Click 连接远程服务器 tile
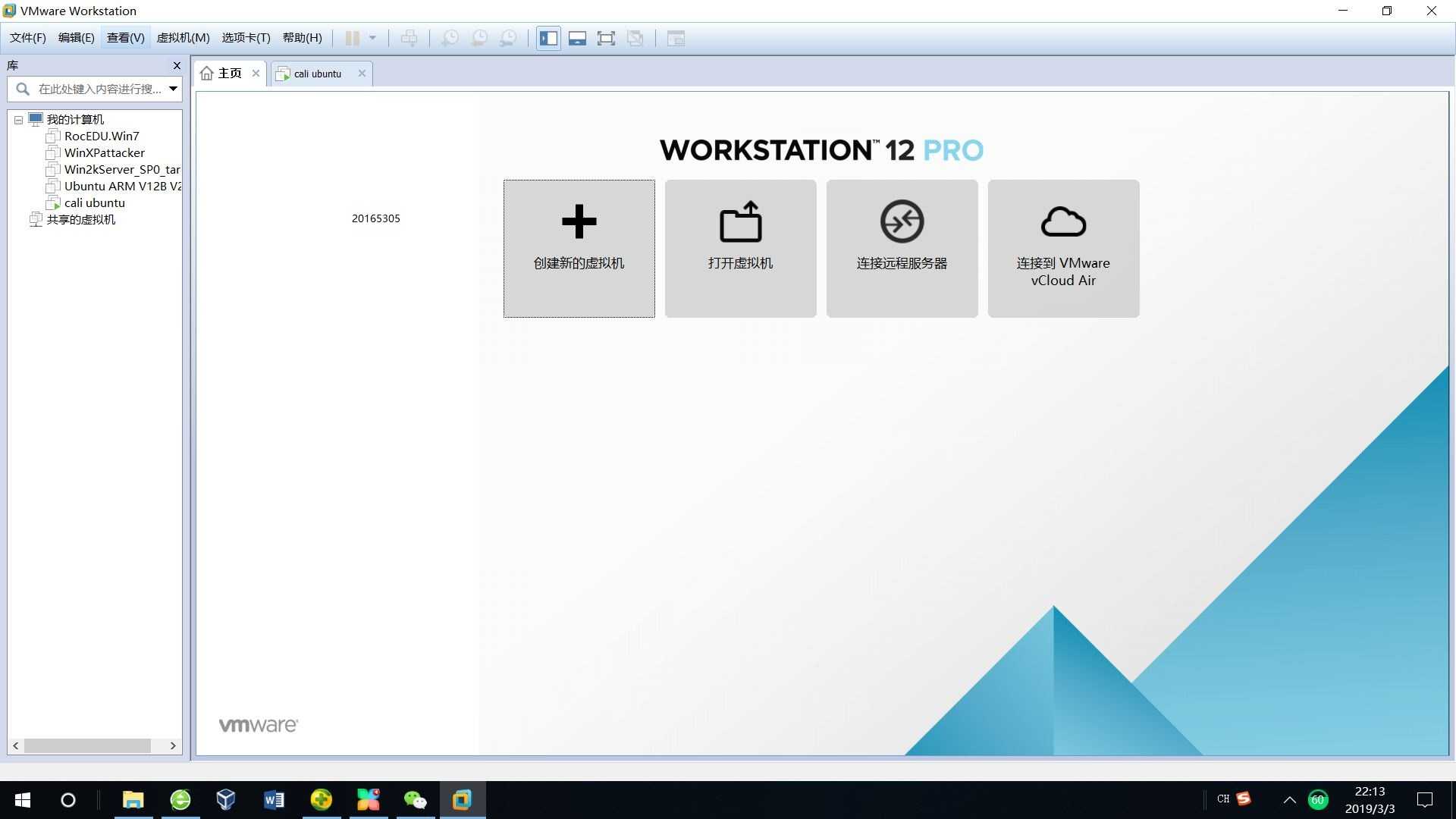This screenshot has height=819, width=1456. [902, 249]
